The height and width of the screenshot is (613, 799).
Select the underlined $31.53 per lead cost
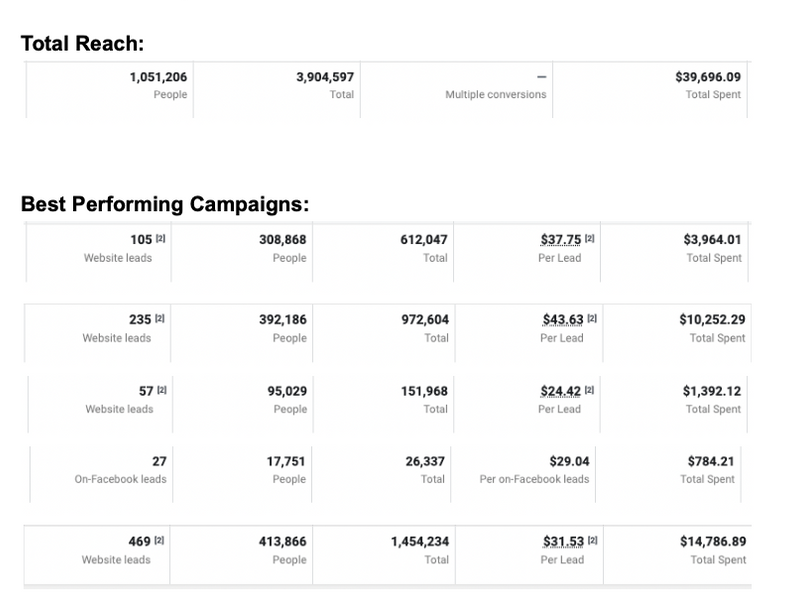pos(561,542)
